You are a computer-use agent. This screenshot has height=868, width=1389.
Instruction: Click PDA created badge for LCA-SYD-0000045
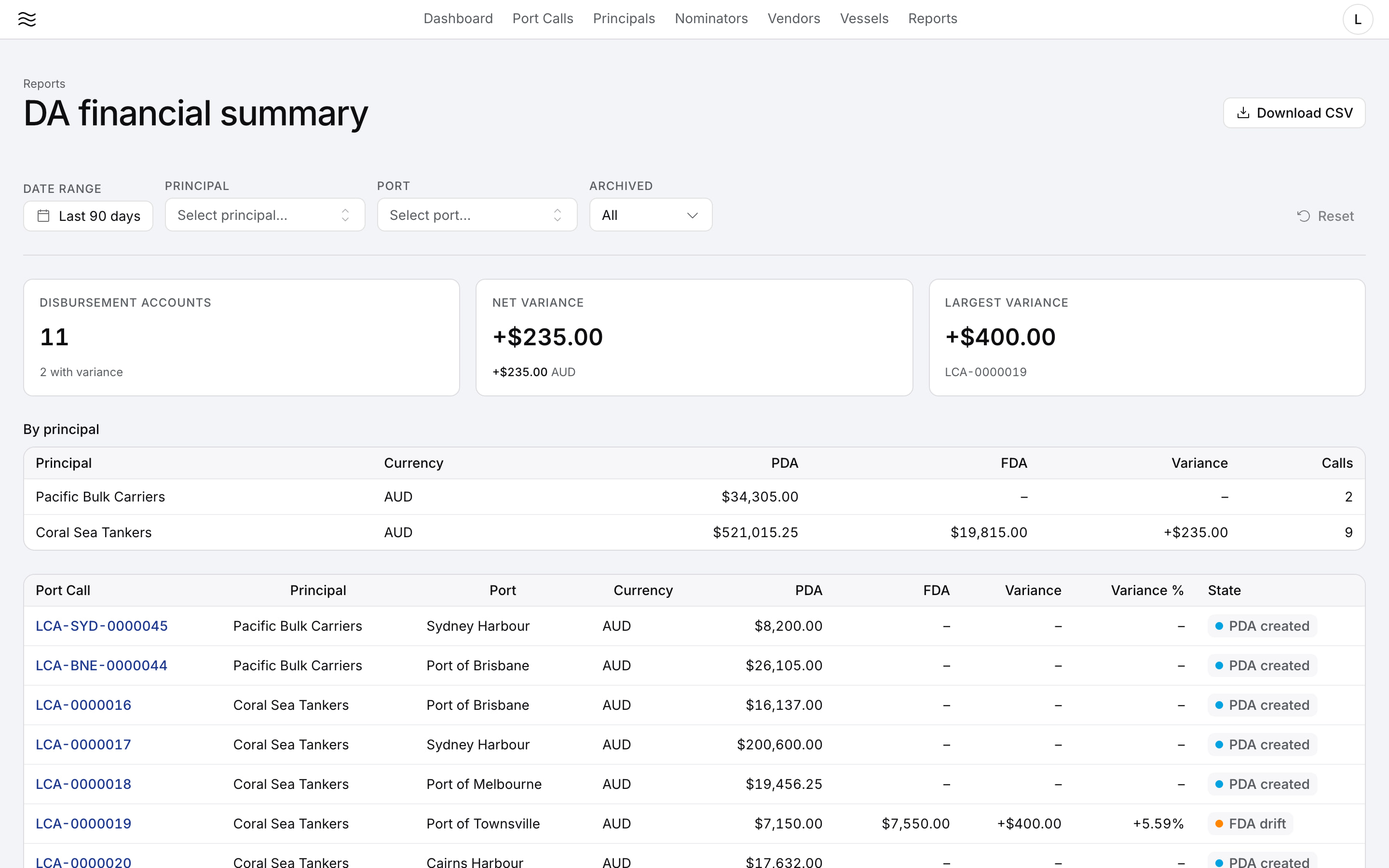(1262, 626)
